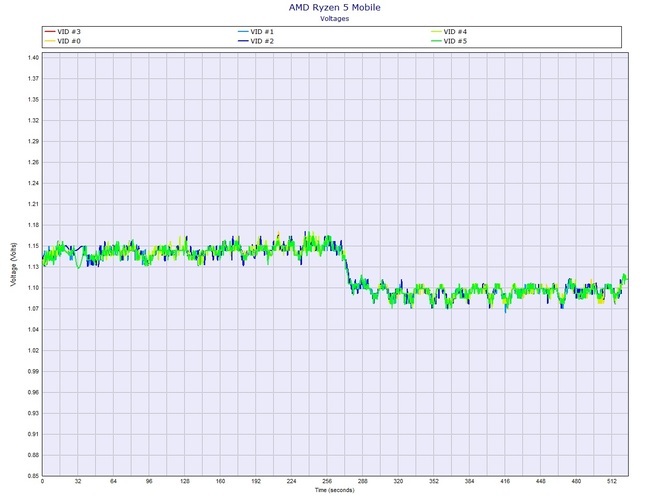Click the 1.10 y-axis value
Image resolution: width=670 pixels, height=502 pixels.
tap(34, 288)
